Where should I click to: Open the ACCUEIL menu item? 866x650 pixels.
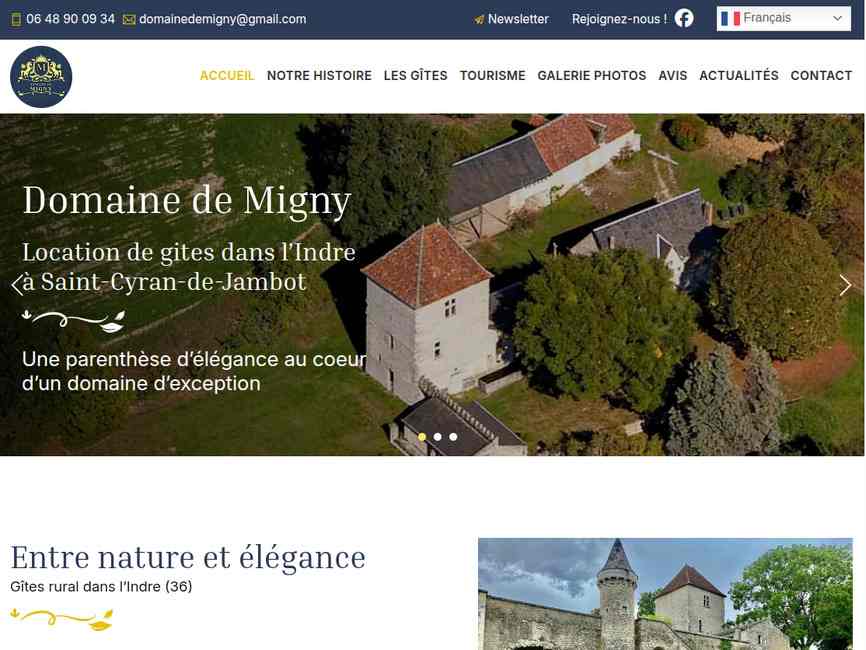click(227, 76)
